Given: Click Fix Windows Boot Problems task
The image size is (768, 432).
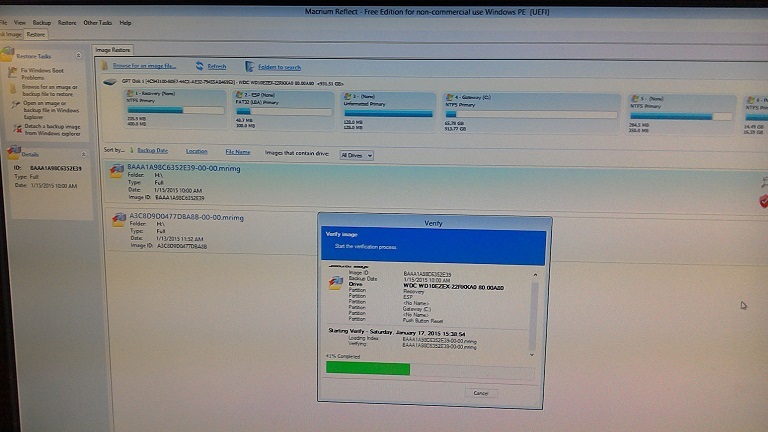Looking at the screenshot, I should (43, 74).
